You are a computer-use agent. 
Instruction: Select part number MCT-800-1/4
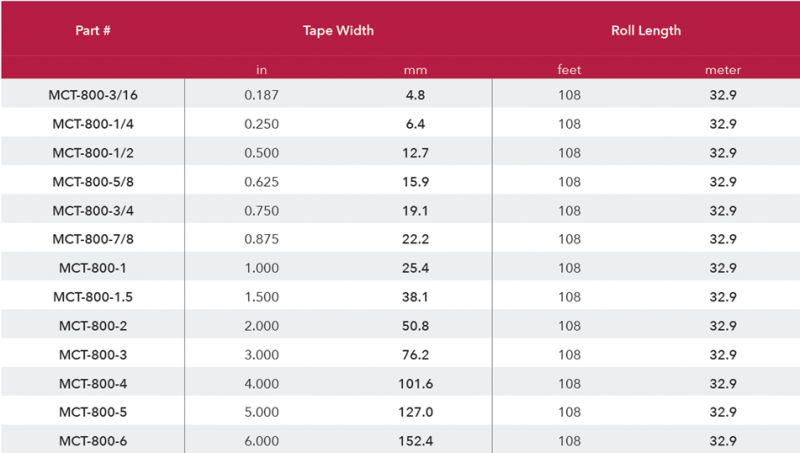coord(93,124)
